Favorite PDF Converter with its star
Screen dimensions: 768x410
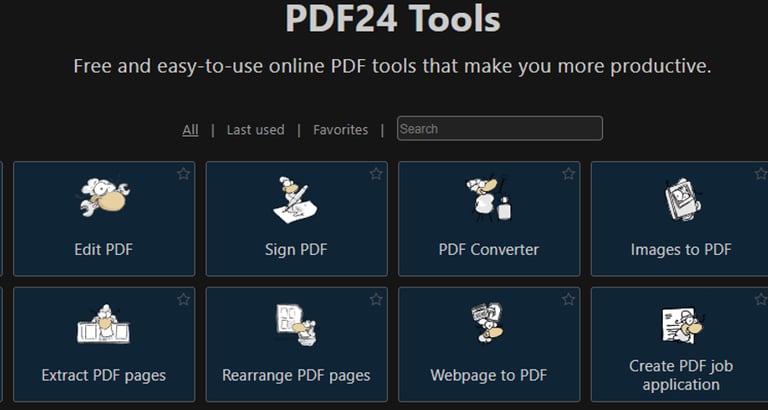[568, 174]
